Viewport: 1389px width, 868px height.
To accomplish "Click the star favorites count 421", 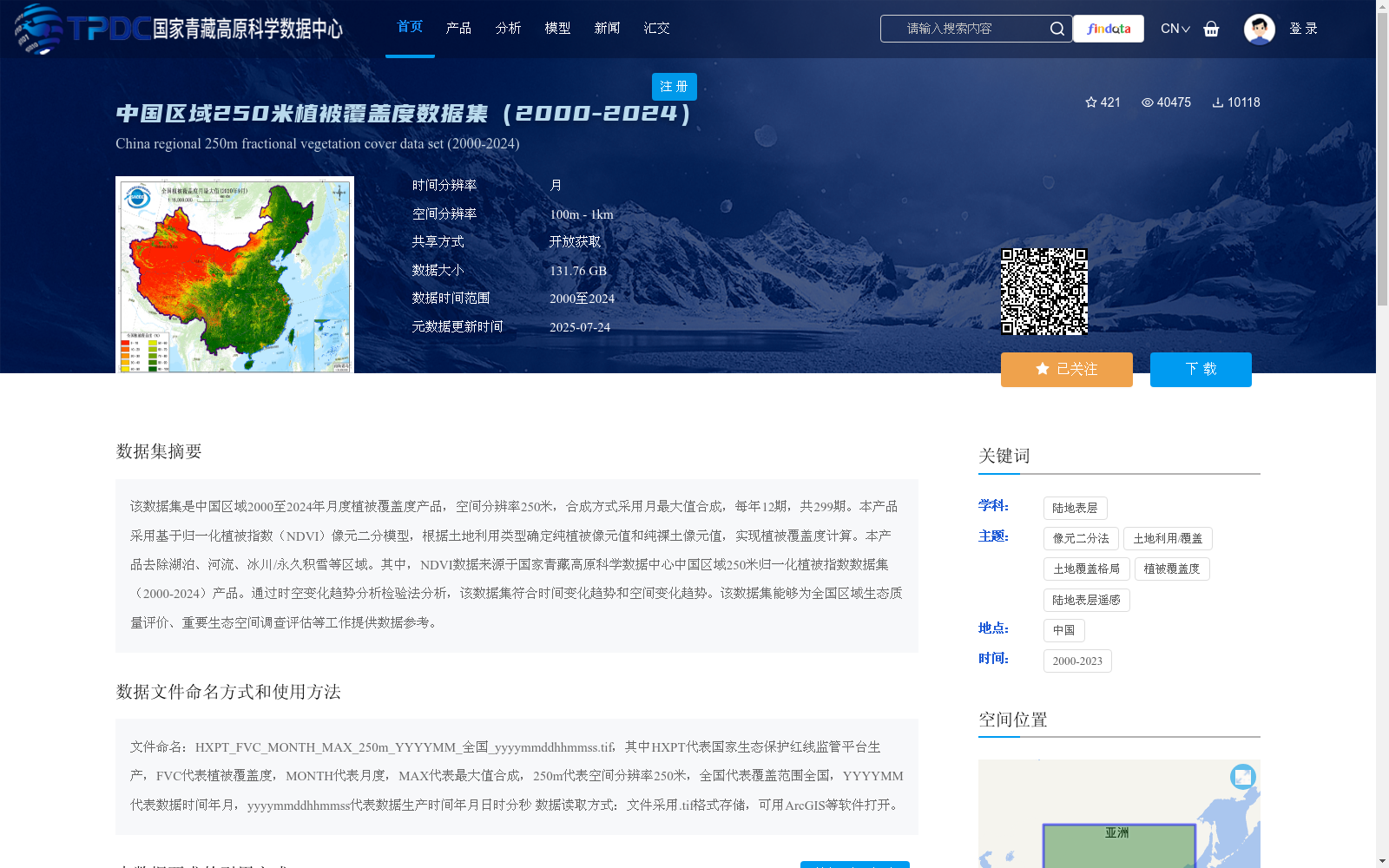I will (x=1103, y=102).
